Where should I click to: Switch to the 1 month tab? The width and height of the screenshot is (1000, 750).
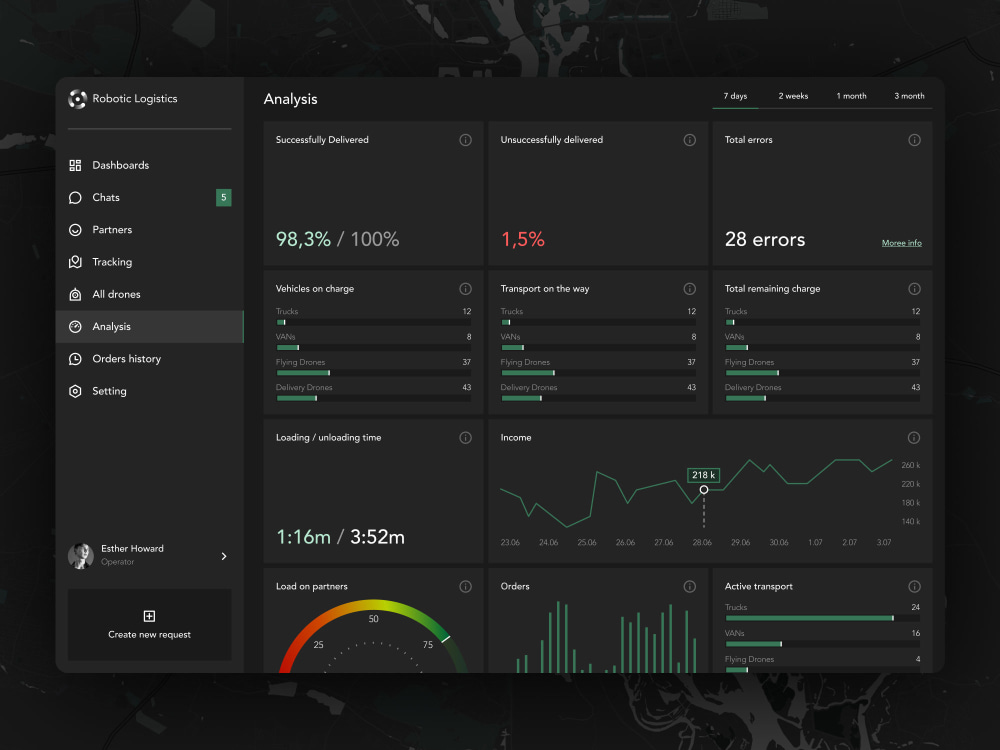click(x=851, y=96)
